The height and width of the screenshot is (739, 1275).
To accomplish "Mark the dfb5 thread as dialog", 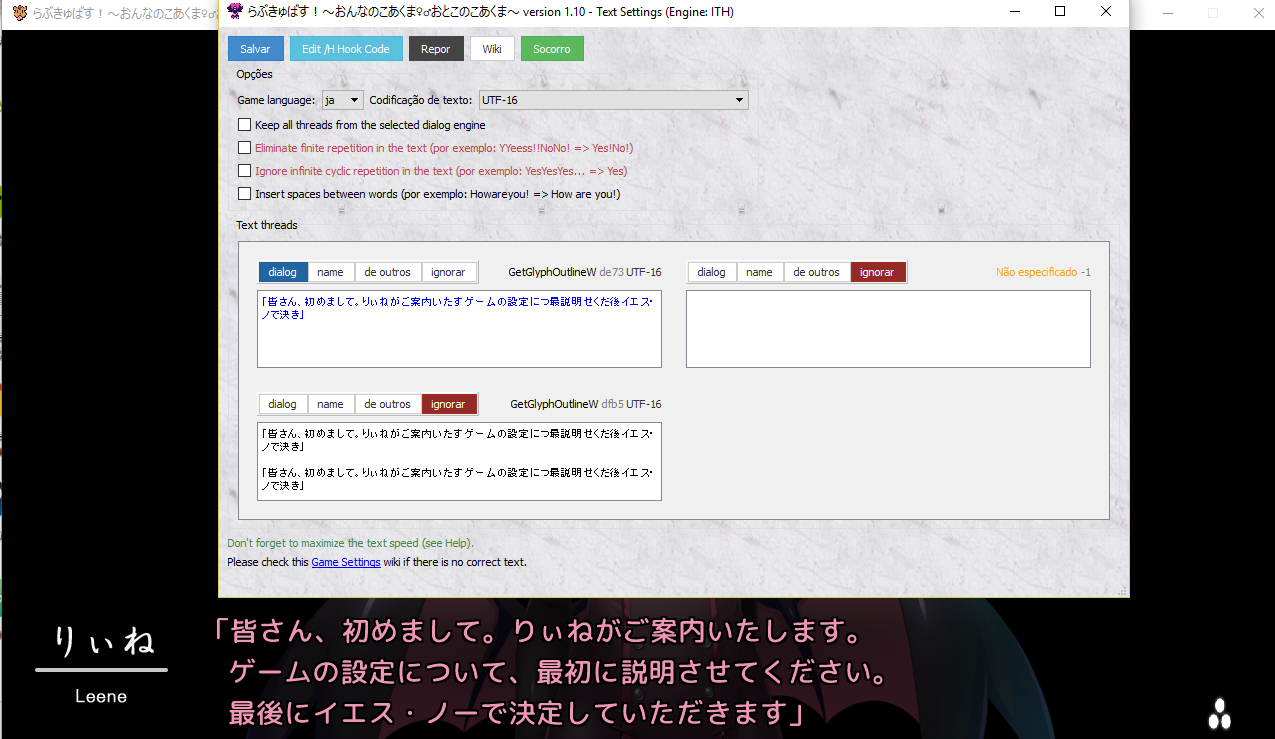I will pos(283,404).
